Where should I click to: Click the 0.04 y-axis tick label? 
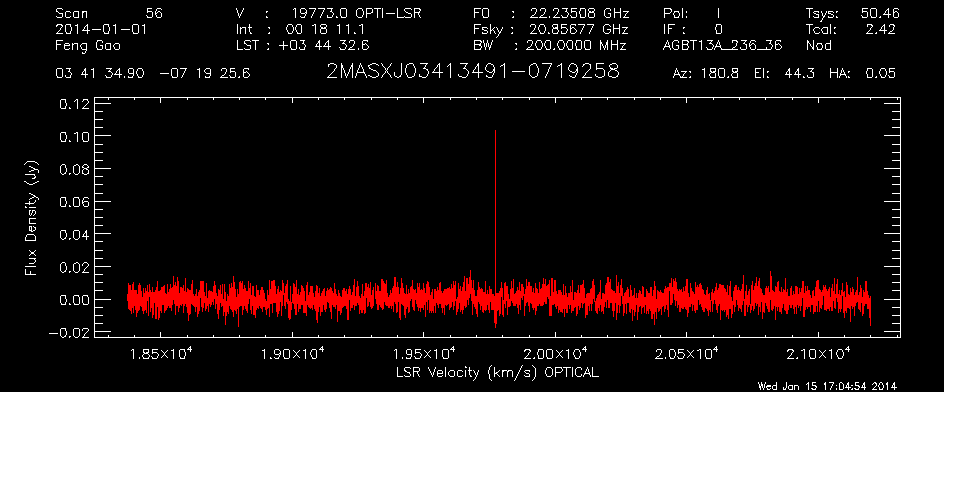click(x=74, y=235)
